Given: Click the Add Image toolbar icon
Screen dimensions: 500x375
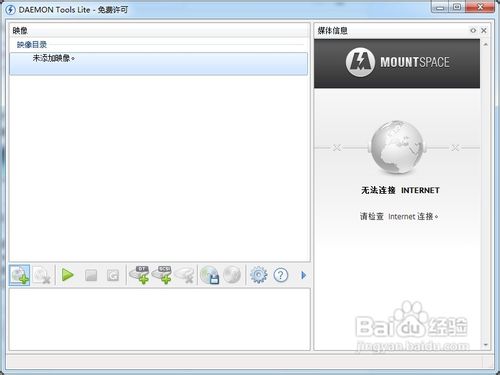Looking at the screenshot, I should pos(19,275).
